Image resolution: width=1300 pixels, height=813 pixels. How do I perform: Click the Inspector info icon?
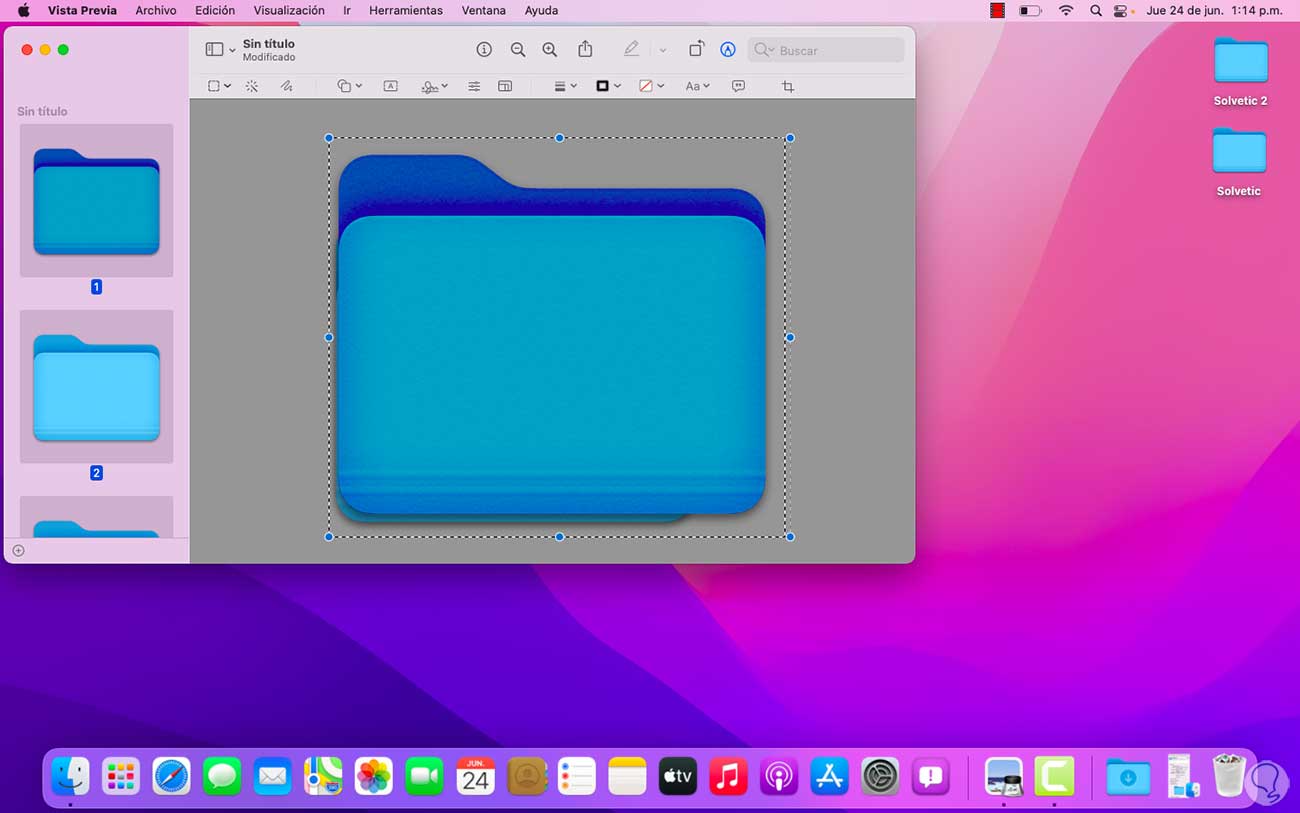click(484, 50)
